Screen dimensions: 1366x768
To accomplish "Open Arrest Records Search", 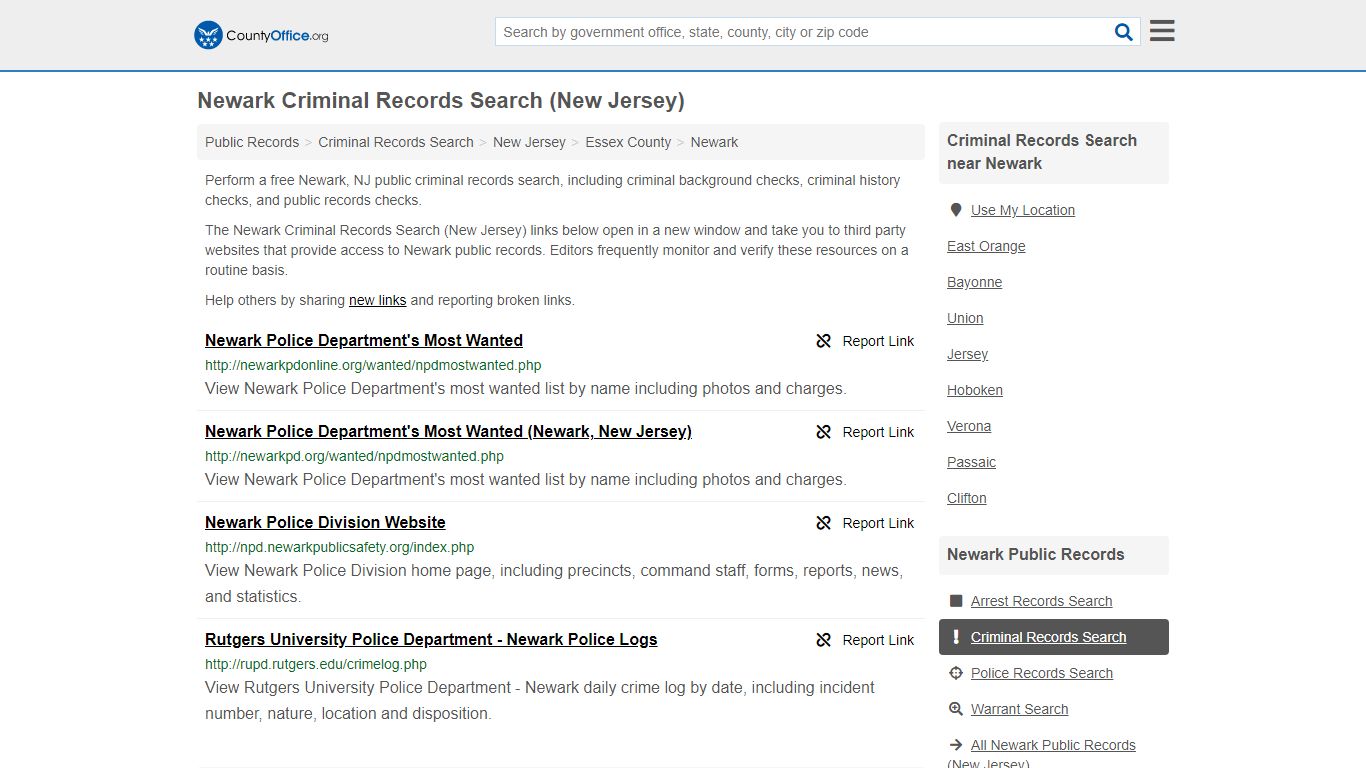I will [x=1041, y=601].
